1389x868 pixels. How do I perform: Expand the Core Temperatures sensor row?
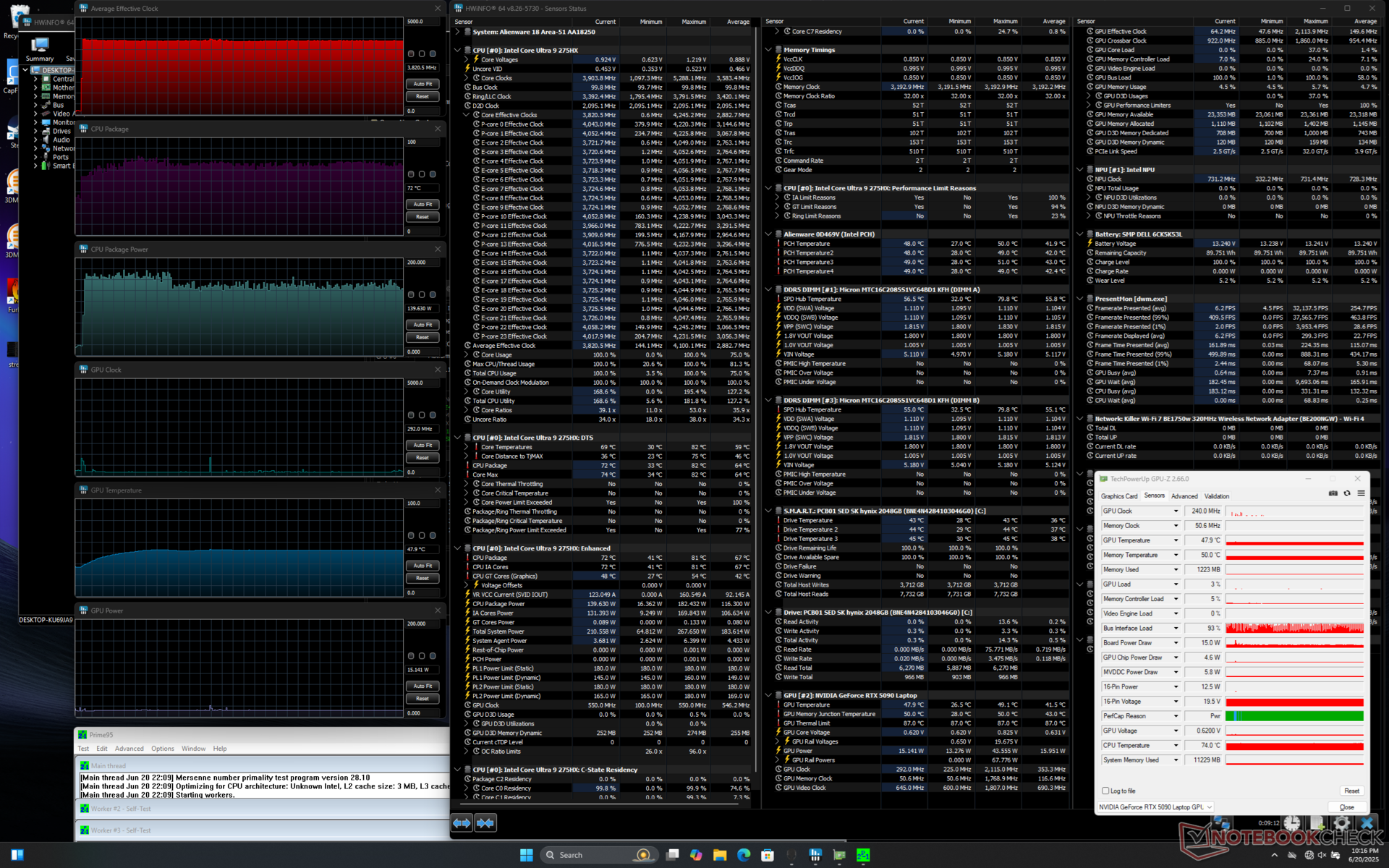pyautogui.click(x=467, y=447)
